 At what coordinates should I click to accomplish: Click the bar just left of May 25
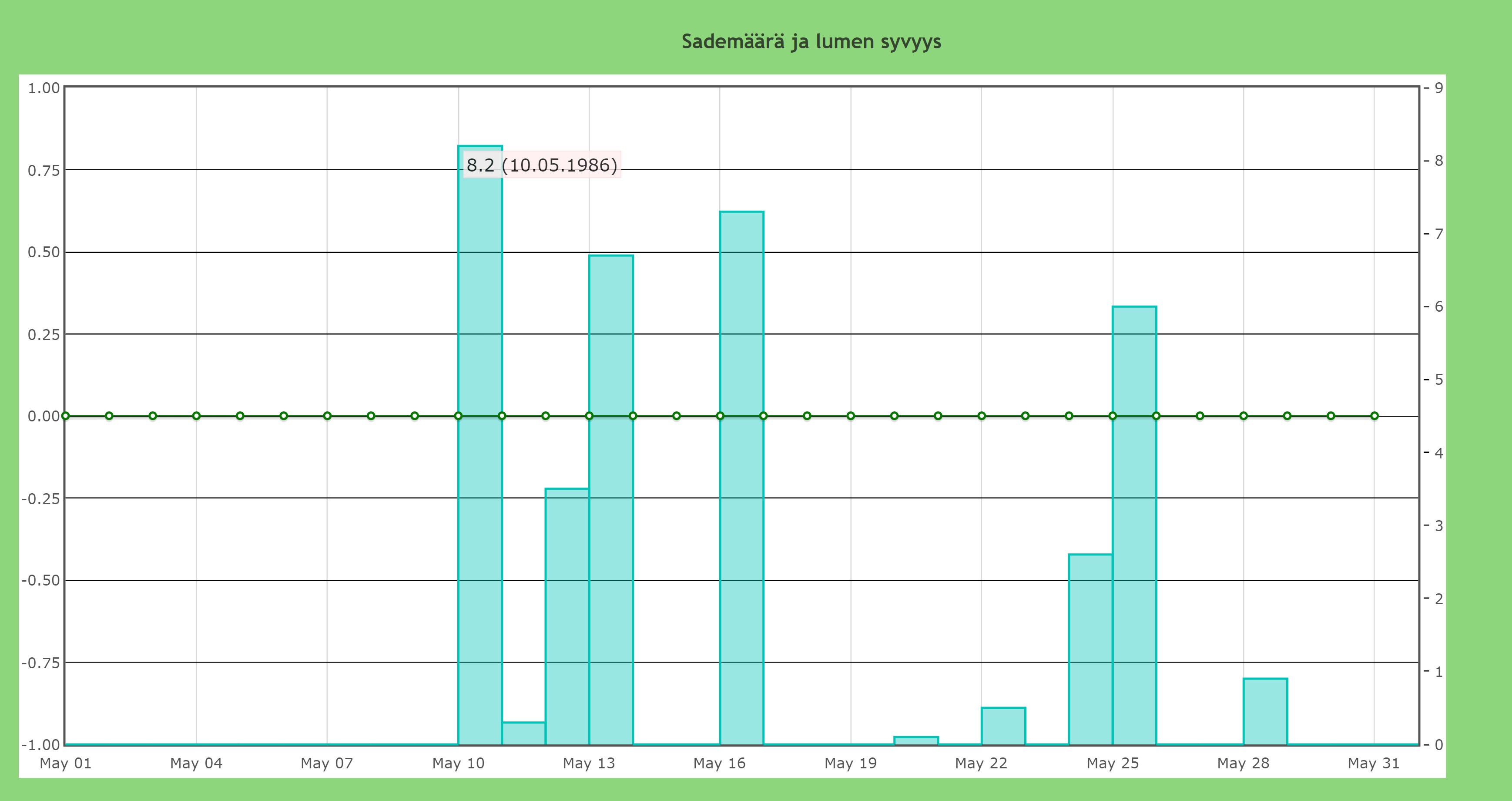click(1090, 649)
